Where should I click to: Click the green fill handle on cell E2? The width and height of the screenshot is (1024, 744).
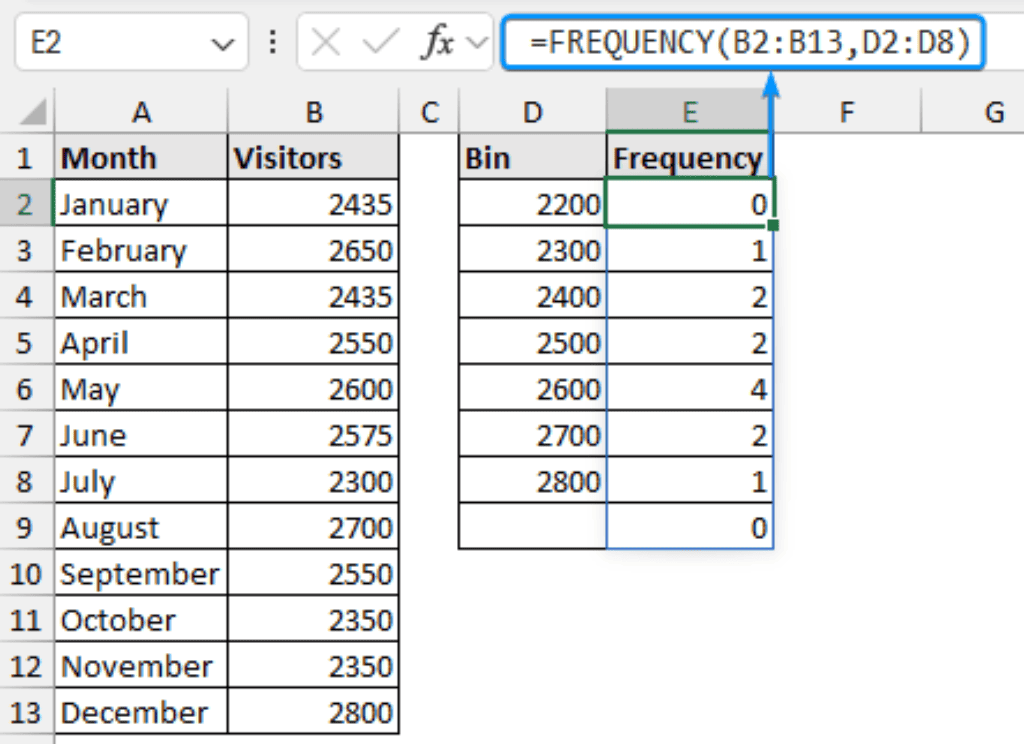(773, 226)
